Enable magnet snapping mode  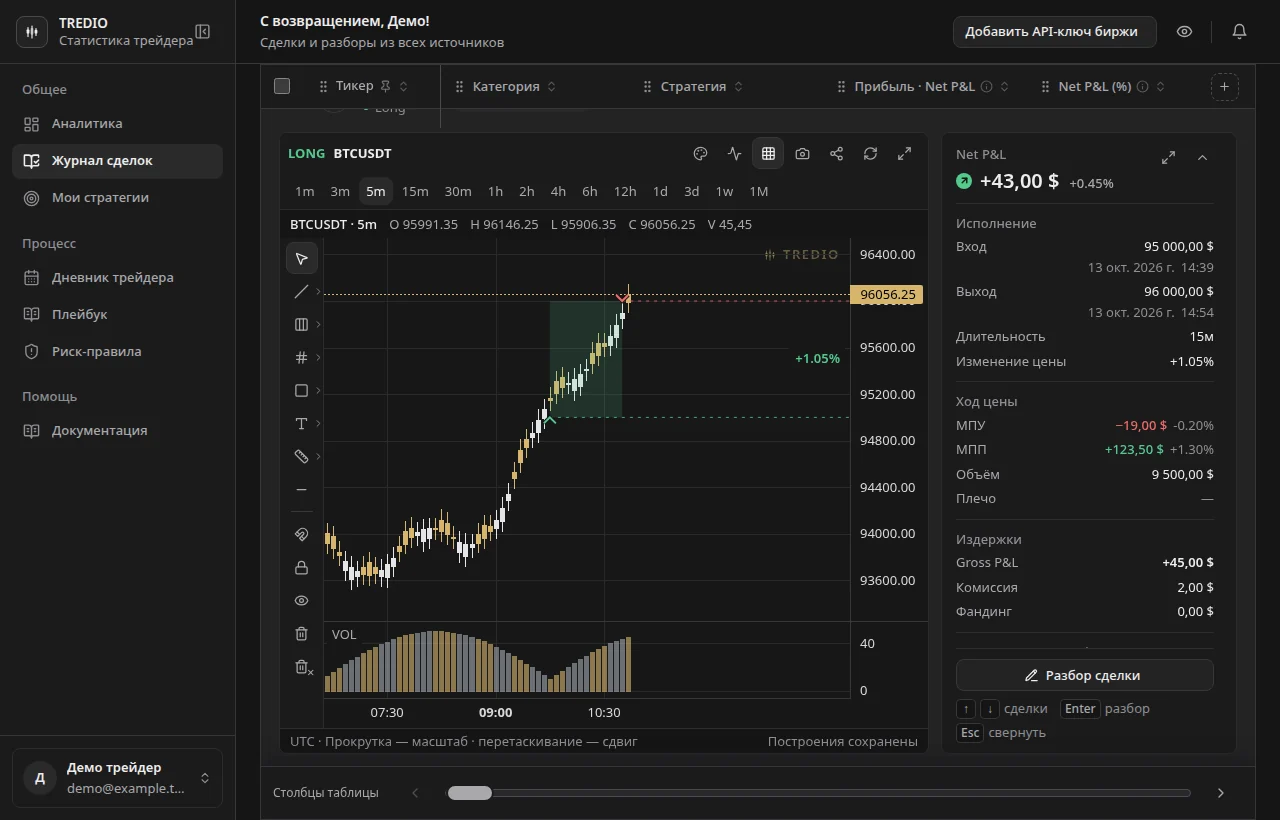click(301, 534)
